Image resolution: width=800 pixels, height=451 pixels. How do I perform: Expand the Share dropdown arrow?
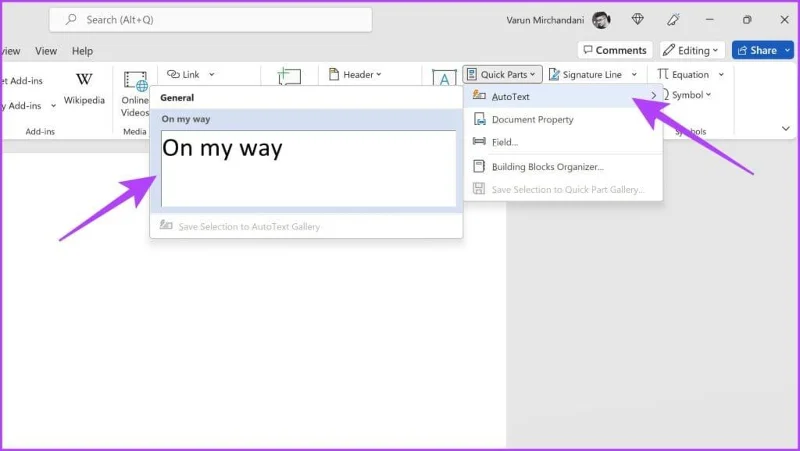point(788,50)
